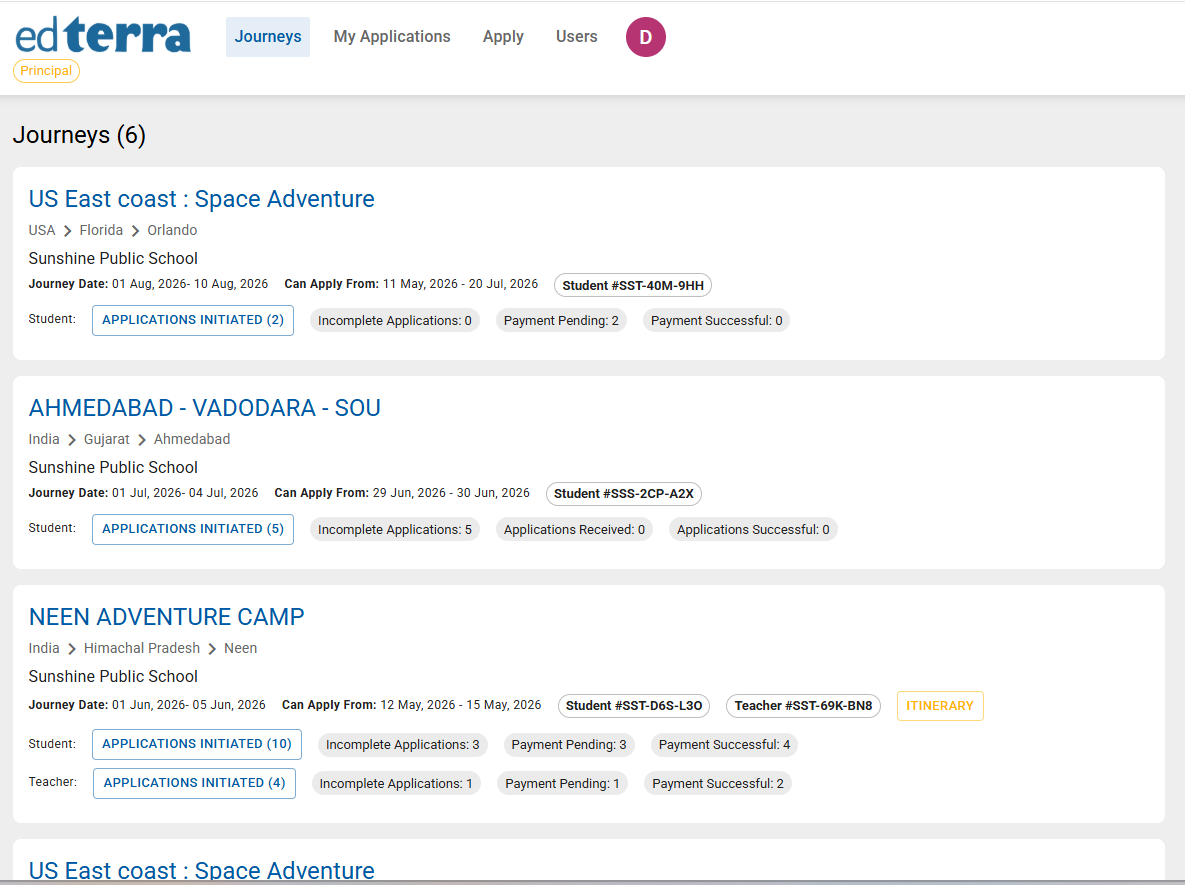1185x885 pixels.
Task: Click teacher code #SST-69K-BN8 chip
Action: (x=803, y=706)
